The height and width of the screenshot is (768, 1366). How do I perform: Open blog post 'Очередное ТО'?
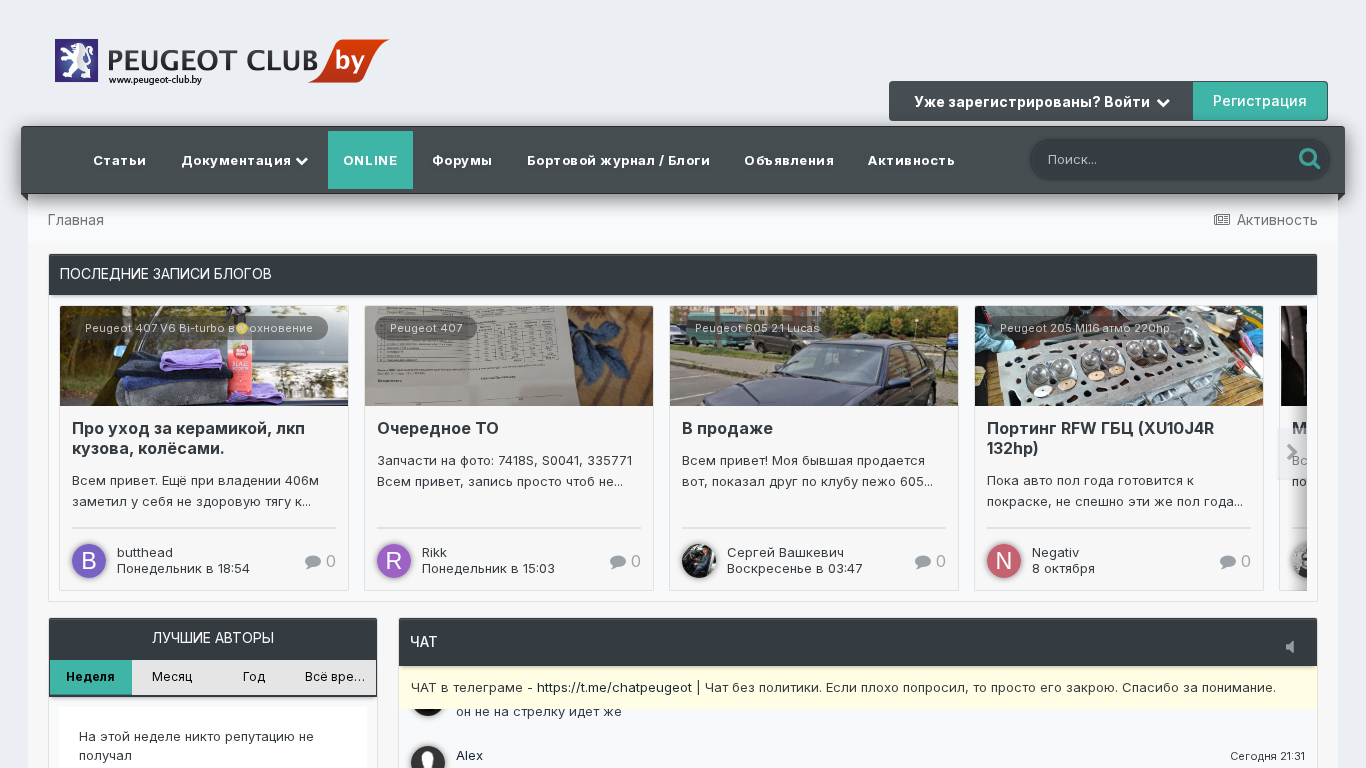click(x=438, y=428)
